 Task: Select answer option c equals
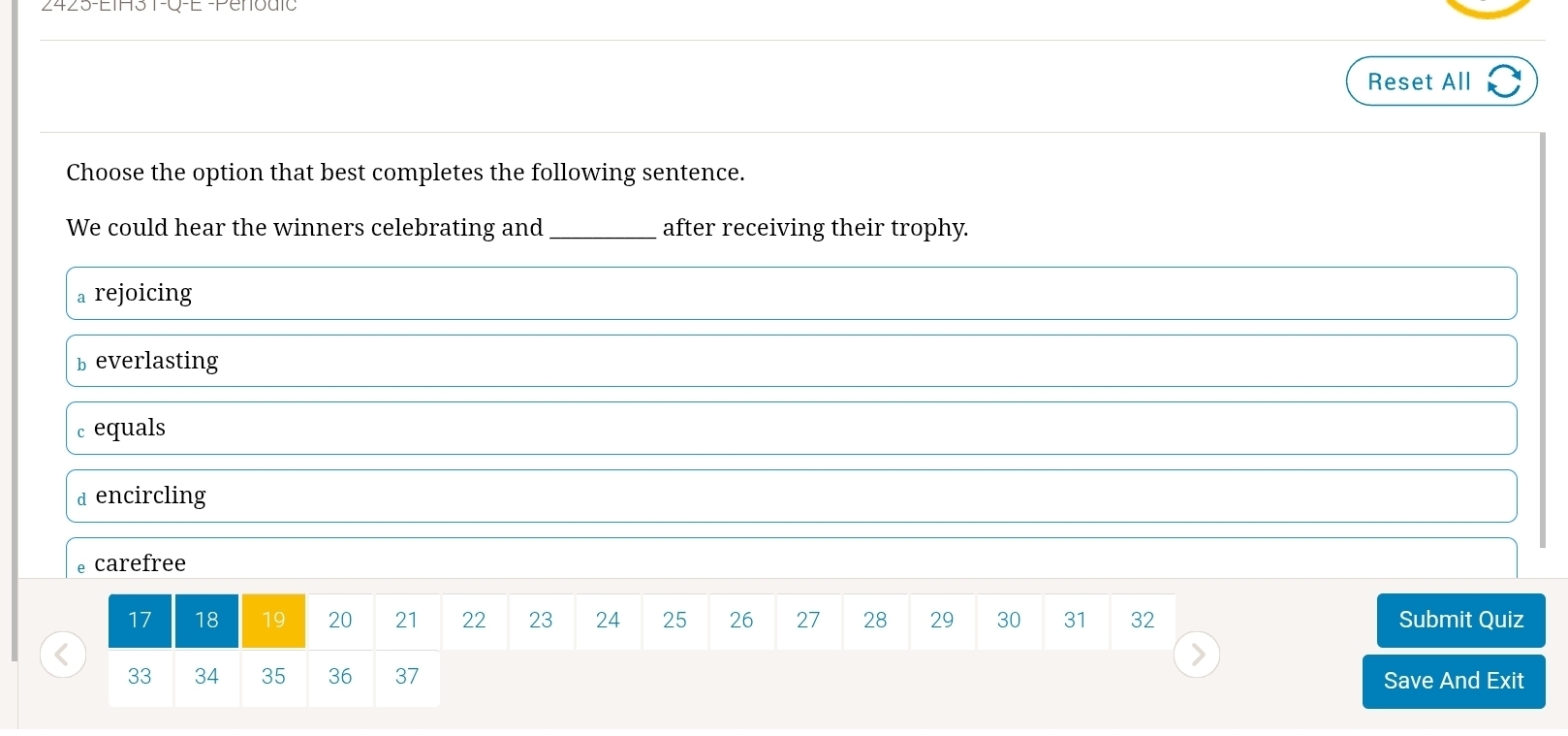(x=792, y=428)
